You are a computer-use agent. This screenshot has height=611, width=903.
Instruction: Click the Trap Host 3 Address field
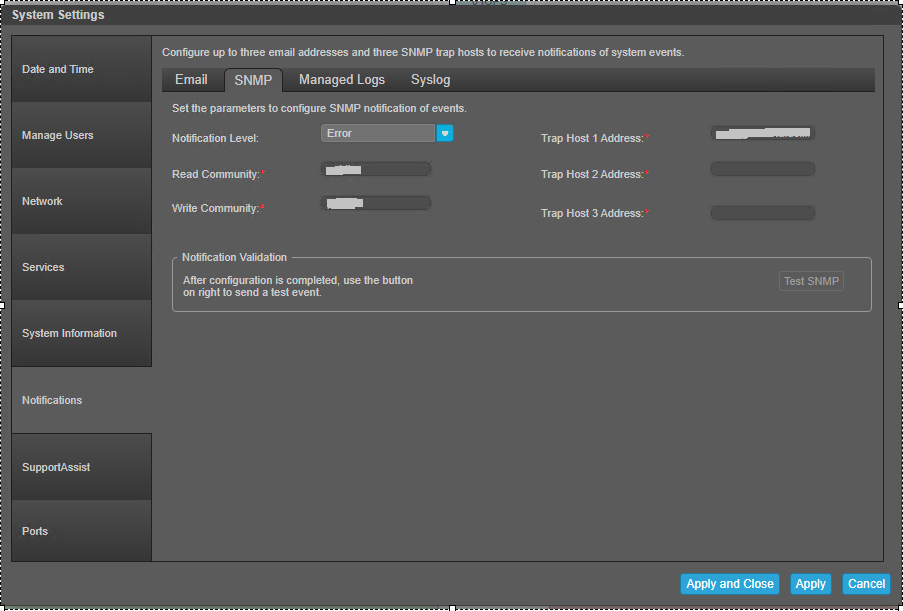coord(762,213)
